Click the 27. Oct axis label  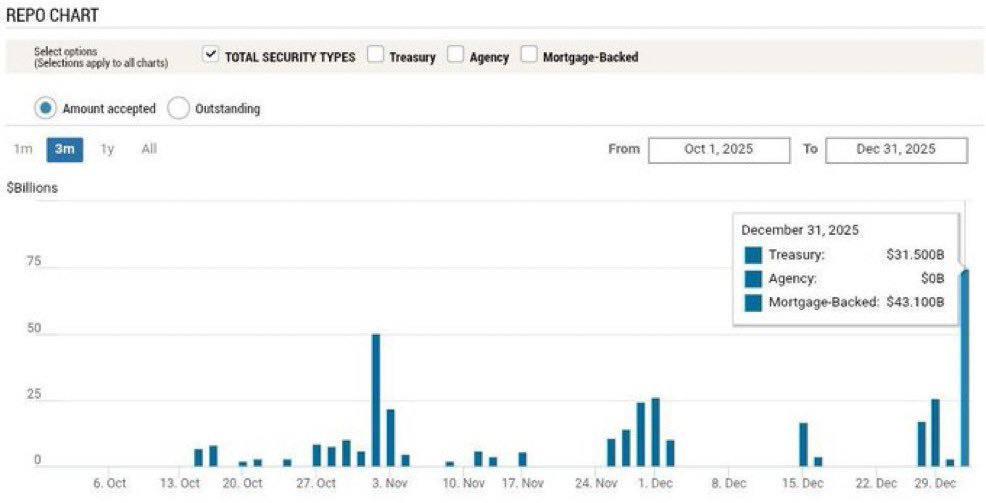tap(316, 484)
